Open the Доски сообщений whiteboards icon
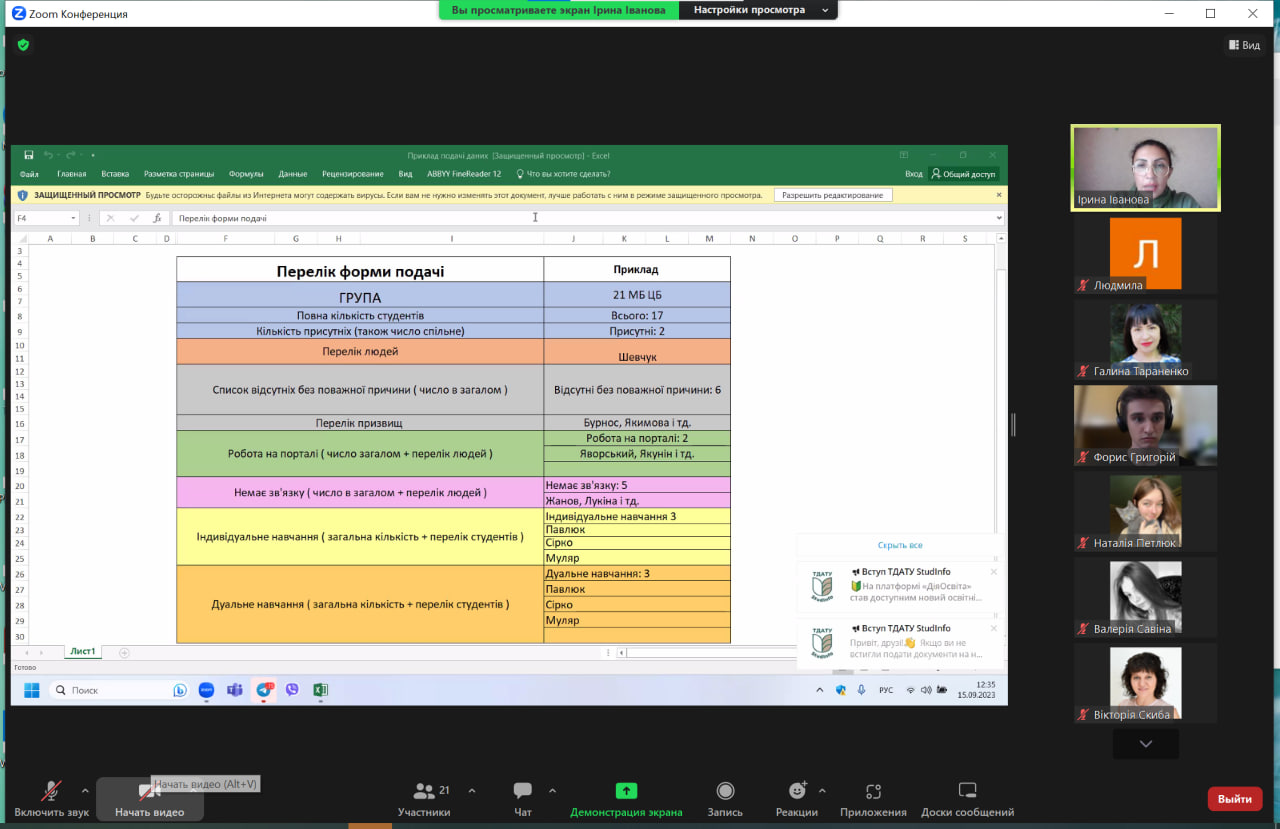Image resolution: width=1280 pixels, height=829 pixels. (967, 792)
